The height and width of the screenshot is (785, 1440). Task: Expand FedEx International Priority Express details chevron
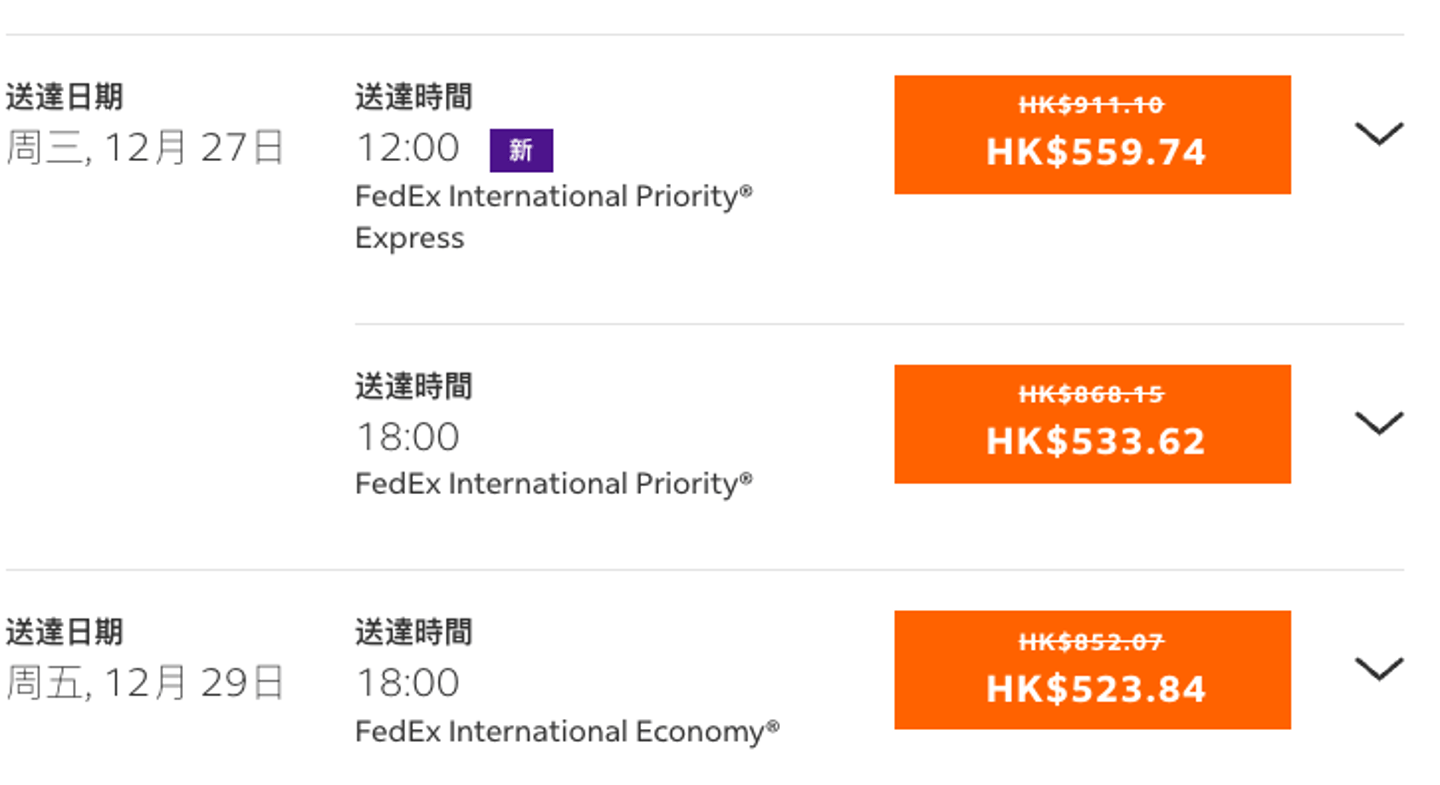(1378, 133)
